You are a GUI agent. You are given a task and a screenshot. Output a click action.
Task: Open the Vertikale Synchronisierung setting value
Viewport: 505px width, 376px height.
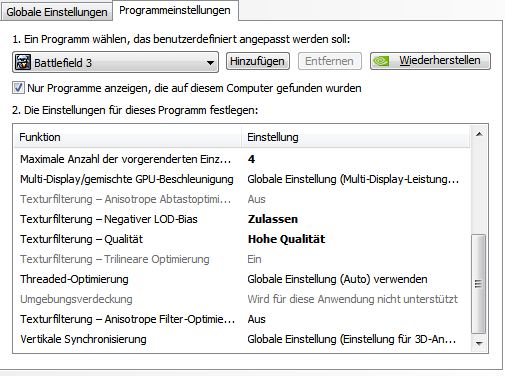tap(355, 339)
